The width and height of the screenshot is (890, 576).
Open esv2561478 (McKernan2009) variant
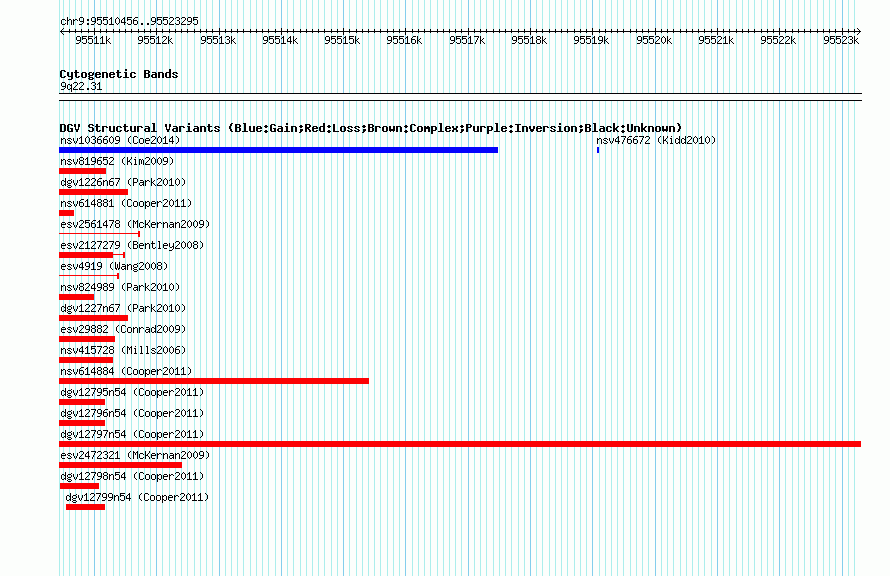pos(135,224)
